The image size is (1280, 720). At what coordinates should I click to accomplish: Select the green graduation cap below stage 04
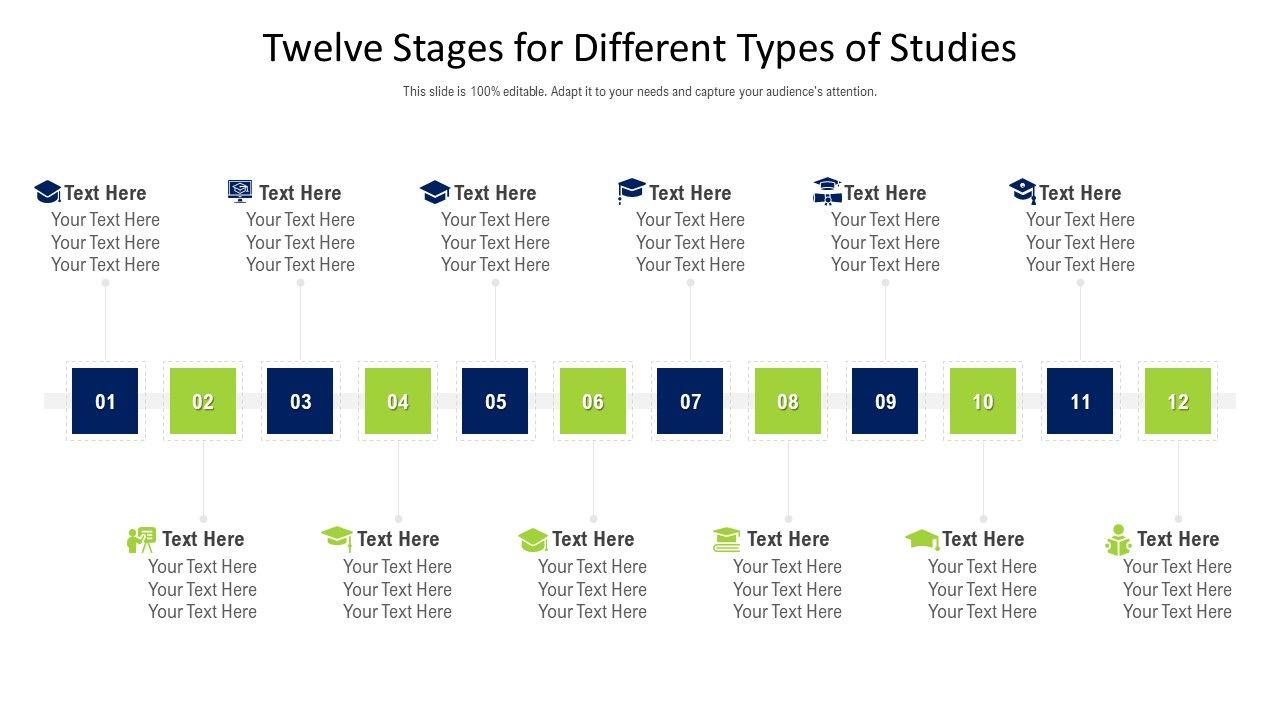coord(337,538)
